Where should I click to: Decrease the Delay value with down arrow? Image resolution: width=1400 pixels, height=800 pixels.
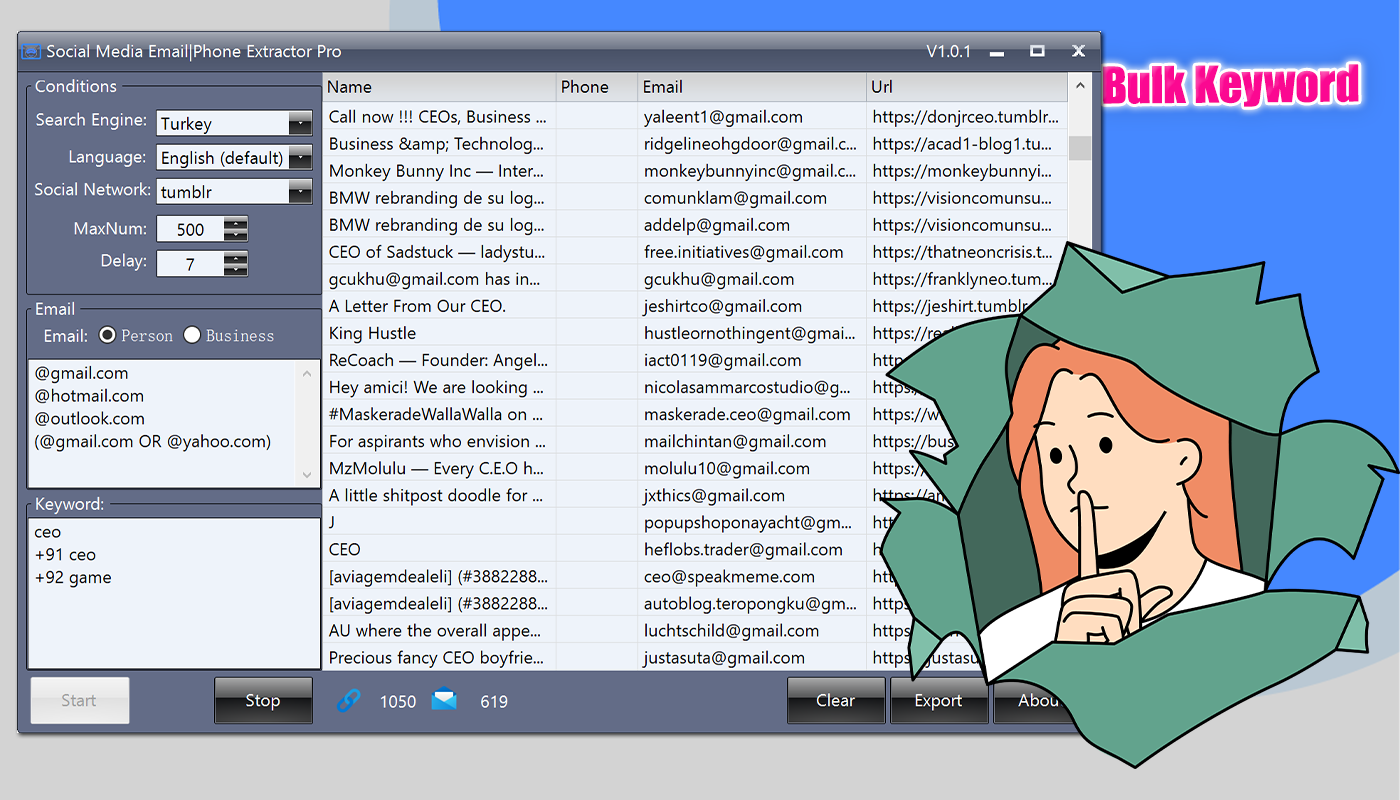(x=236, y=270)
